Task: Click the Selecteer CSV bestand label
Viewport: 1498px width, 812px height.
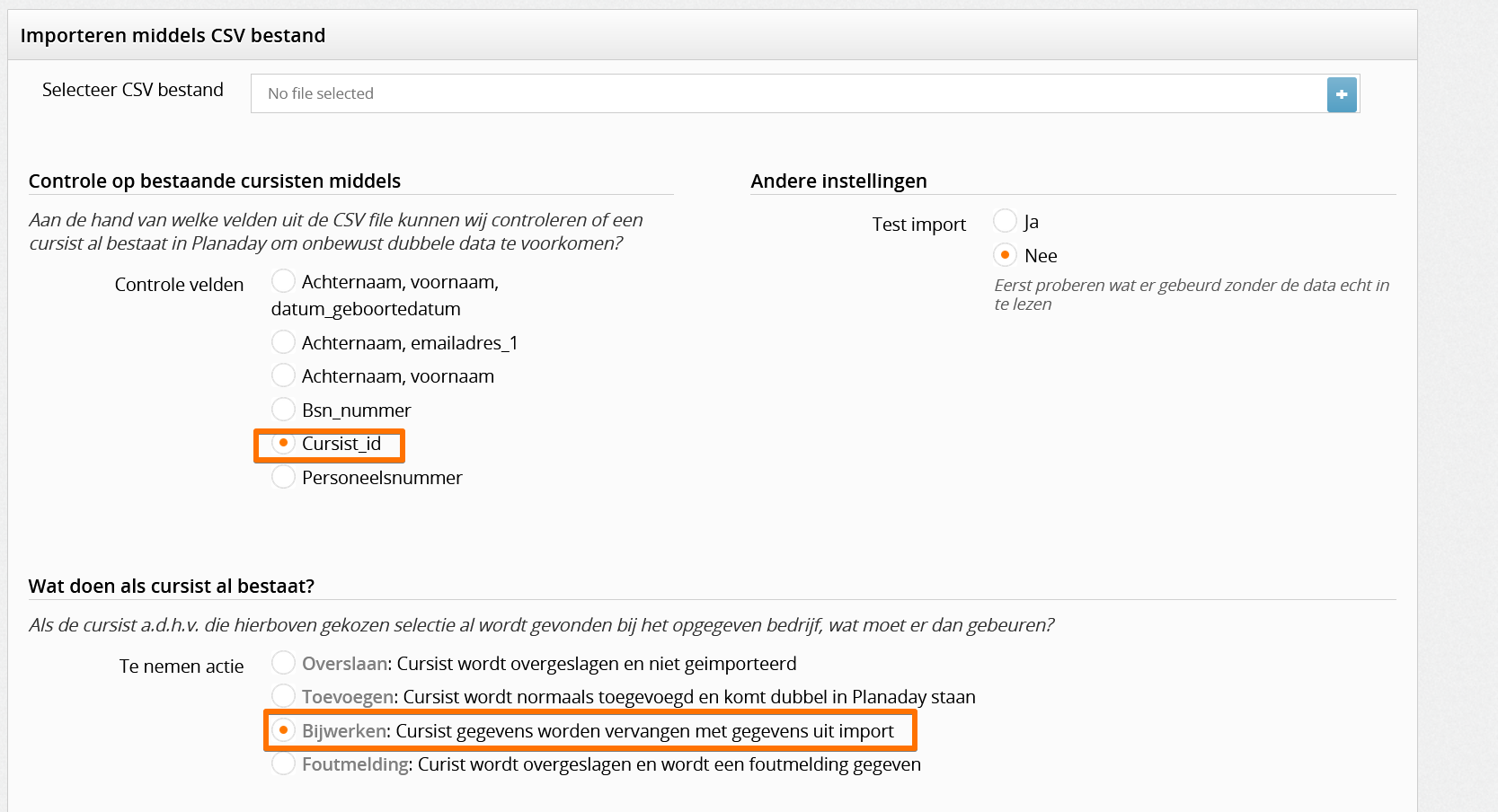Action: (133, 90)
